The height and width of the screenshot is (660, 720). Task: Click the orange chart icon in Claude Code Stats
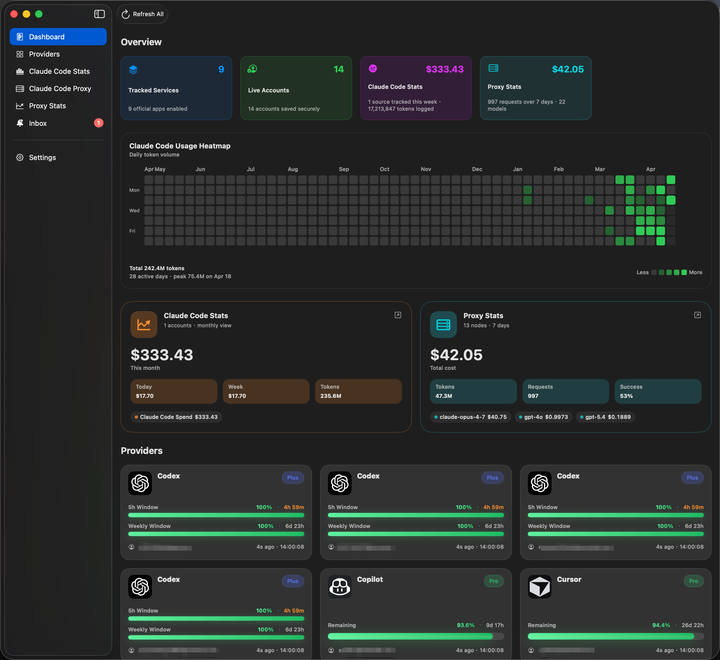144,325
